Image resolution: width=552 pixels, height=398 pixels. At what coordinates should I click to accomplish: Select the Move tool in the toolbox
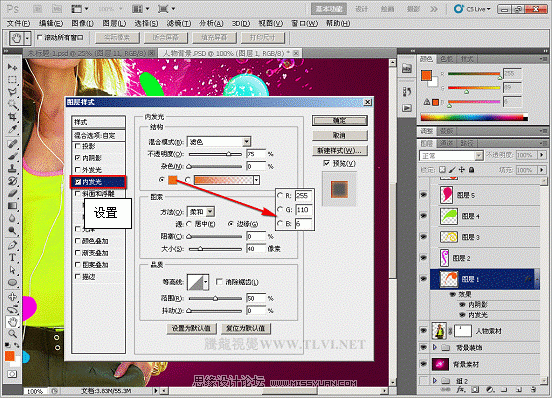coord(13,67)
